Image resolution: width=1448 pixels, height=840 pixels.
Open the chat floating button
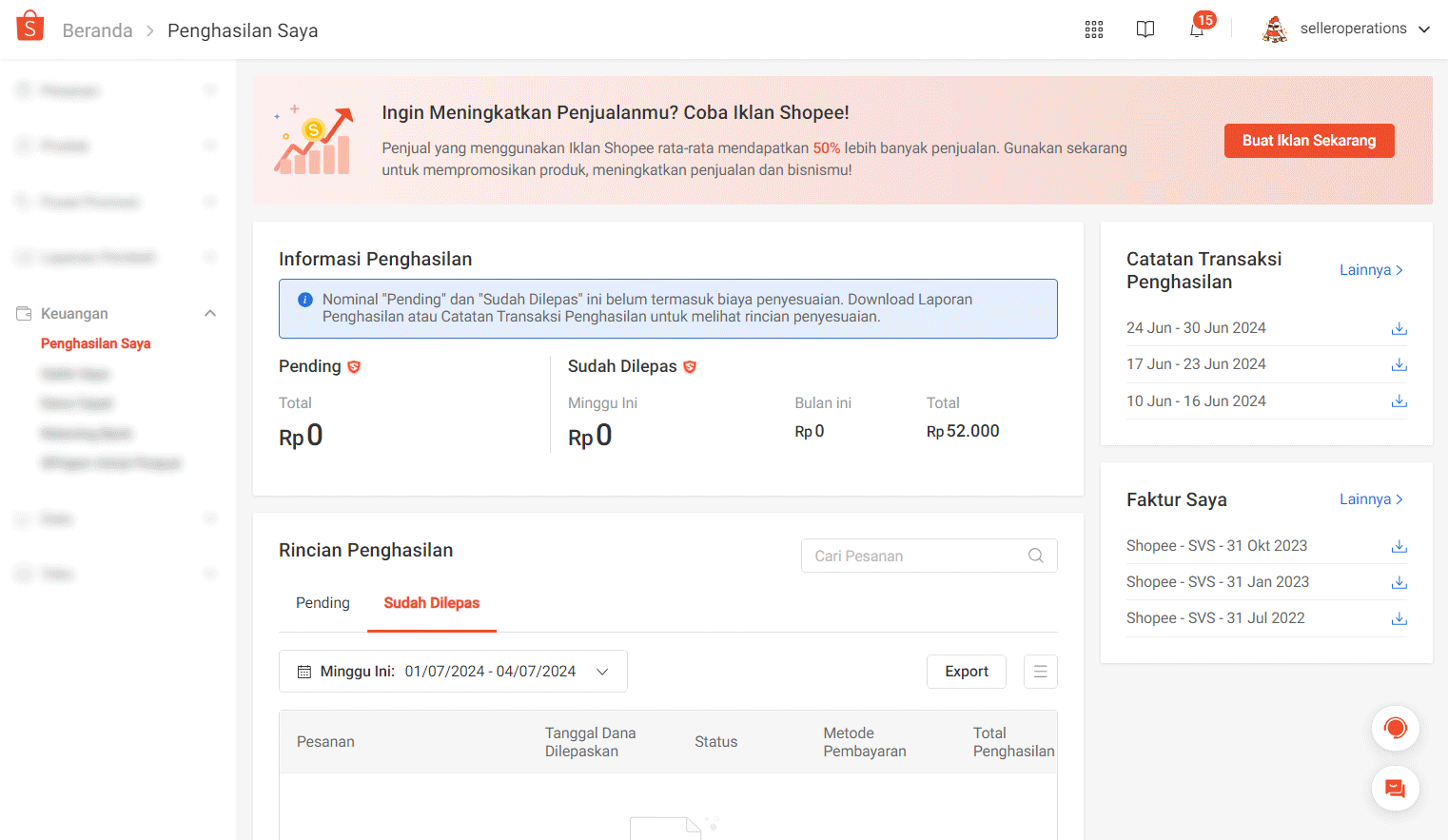[1395, 789]
